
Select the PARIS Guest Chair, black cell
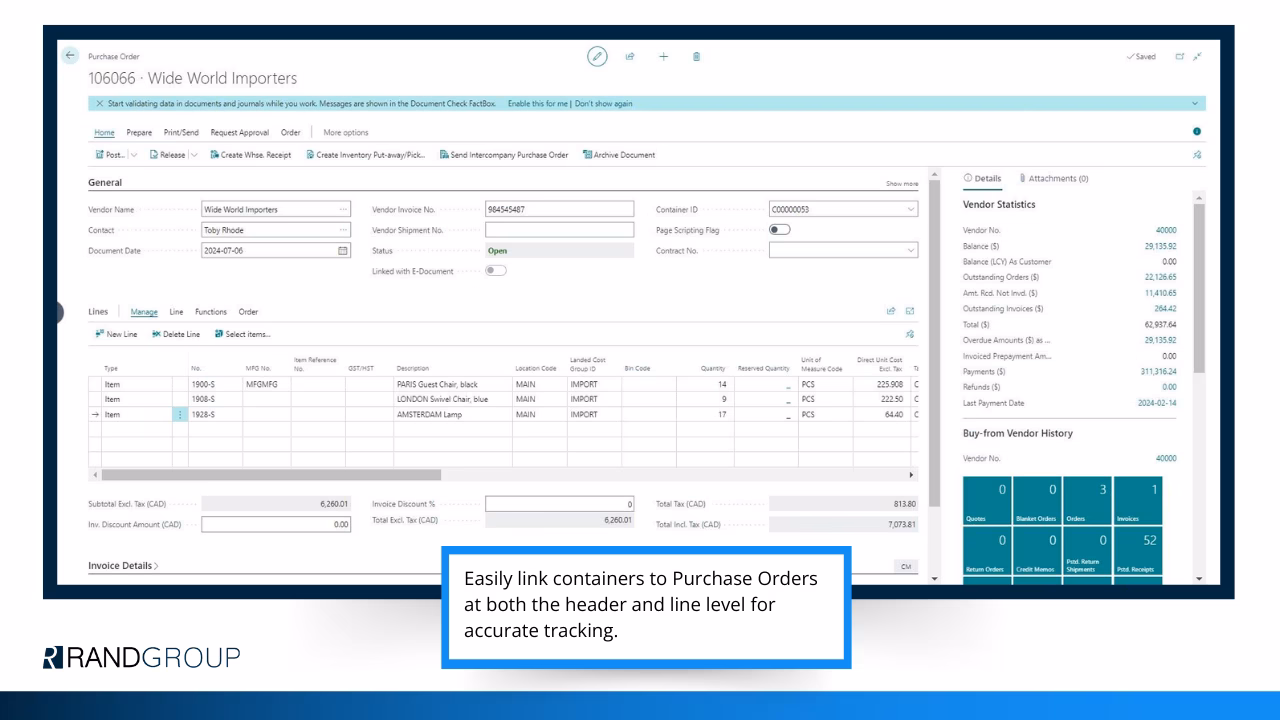click(x=452, y=383)
